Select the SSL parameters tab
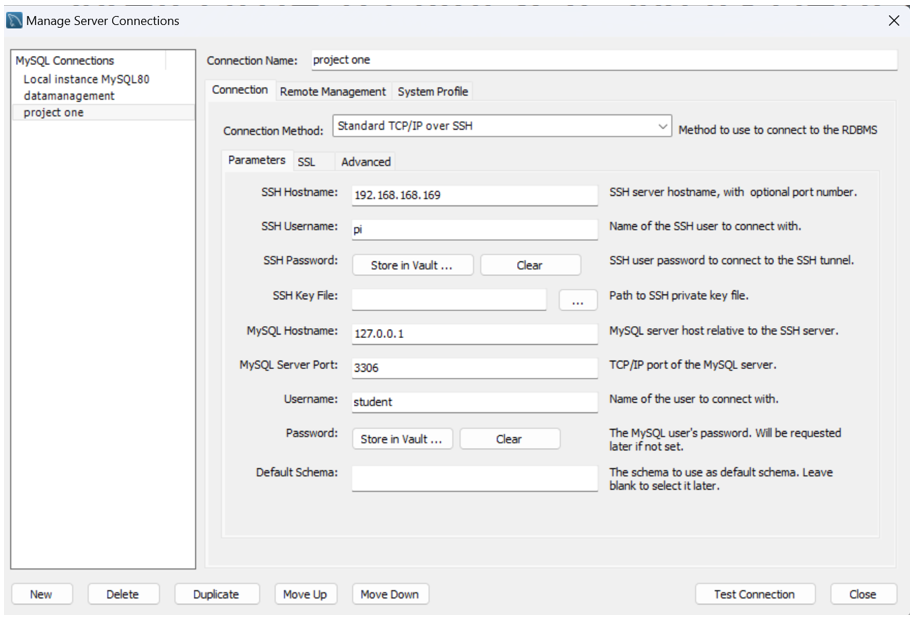Screen dimensions: 913x619 (x=306, y=162)
